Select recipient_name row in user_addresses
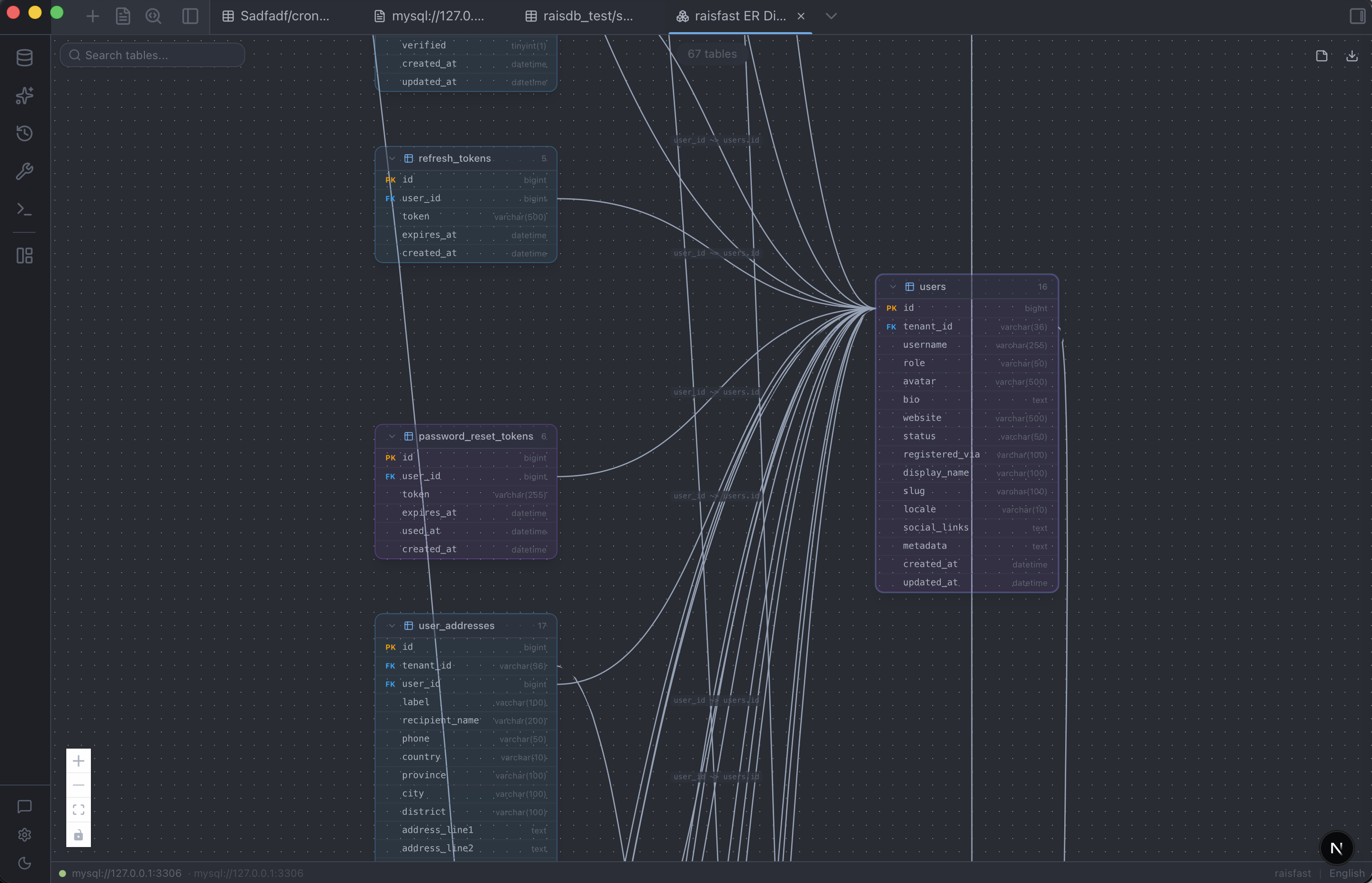This screenshot has height=883, width=1372. click(x=466, y=721)
